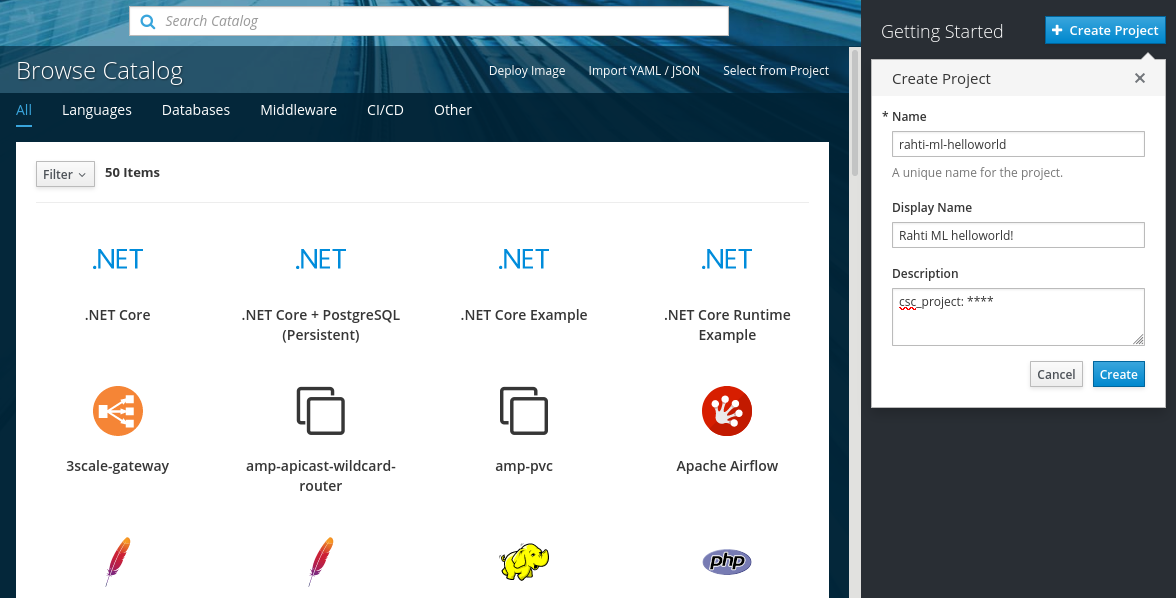This screenshot has width=1176, height=598.
Task: Open the Apache Airflow red icon
Action: (727, 411)
